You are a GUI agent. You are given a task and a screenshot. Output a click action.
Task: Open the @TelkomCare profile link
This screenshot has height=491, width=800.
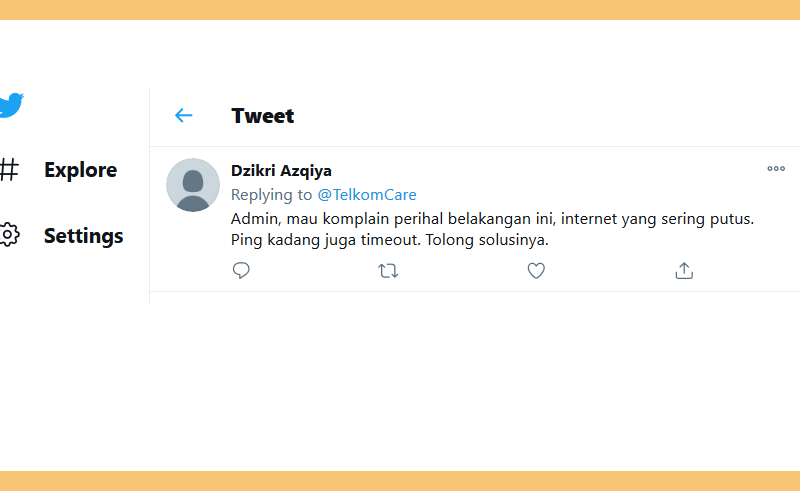click(367, 194)
